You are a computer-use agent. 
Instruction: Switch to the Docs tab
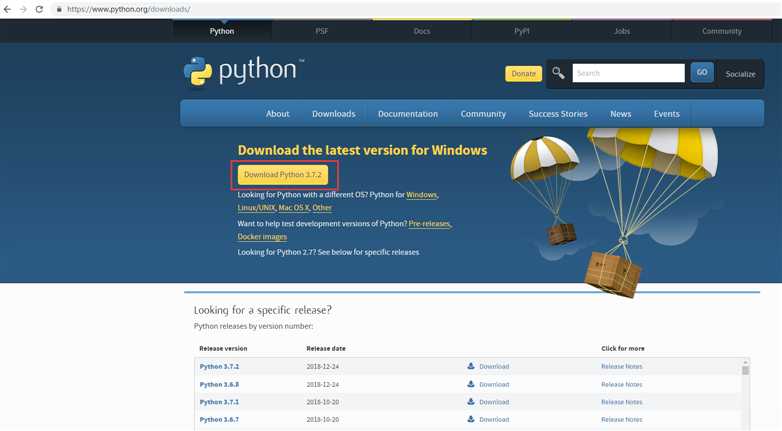click(x=422, y=31)
